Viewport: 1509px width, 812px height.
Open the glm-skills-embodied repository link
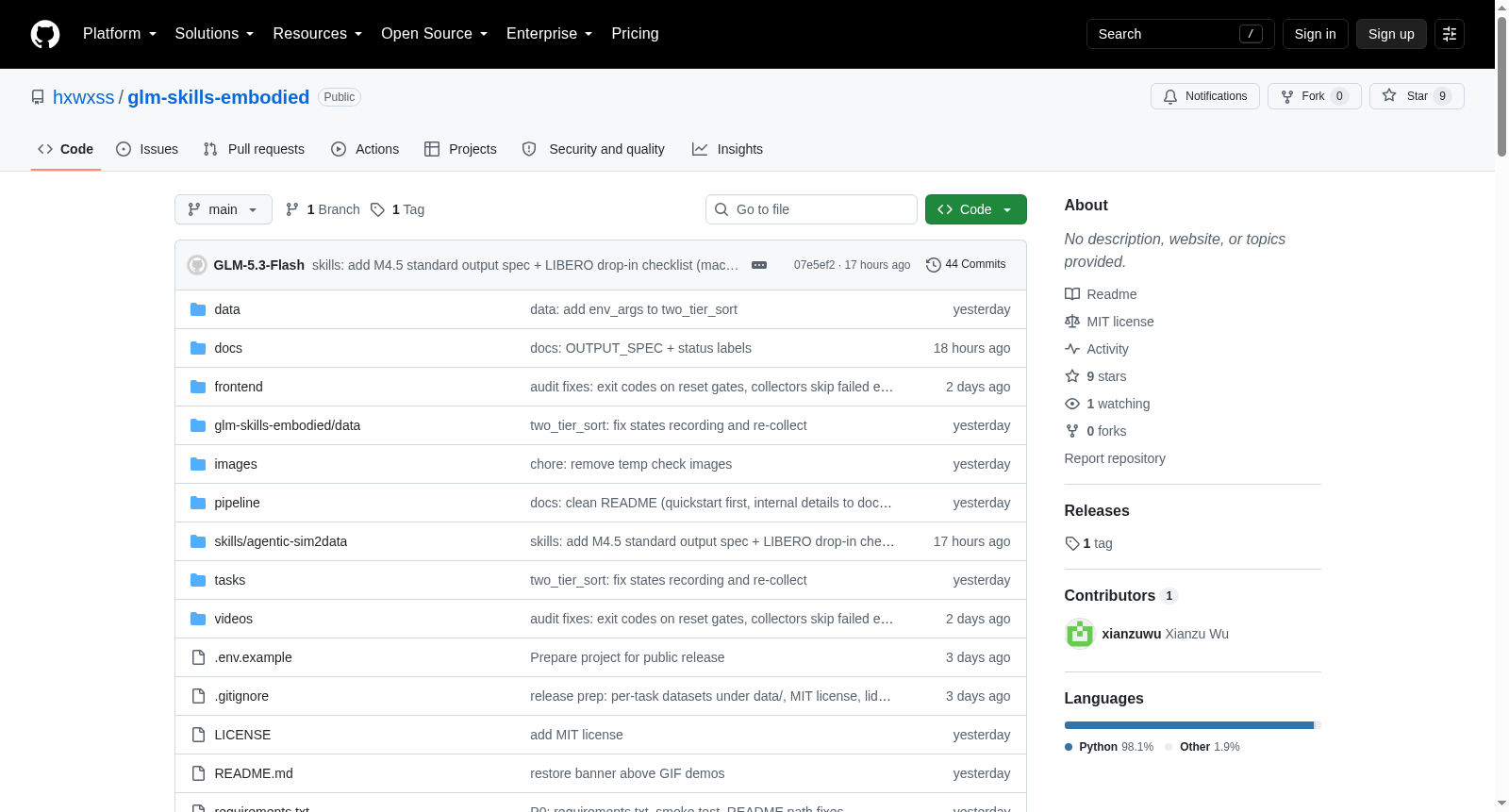pos(218,97)
